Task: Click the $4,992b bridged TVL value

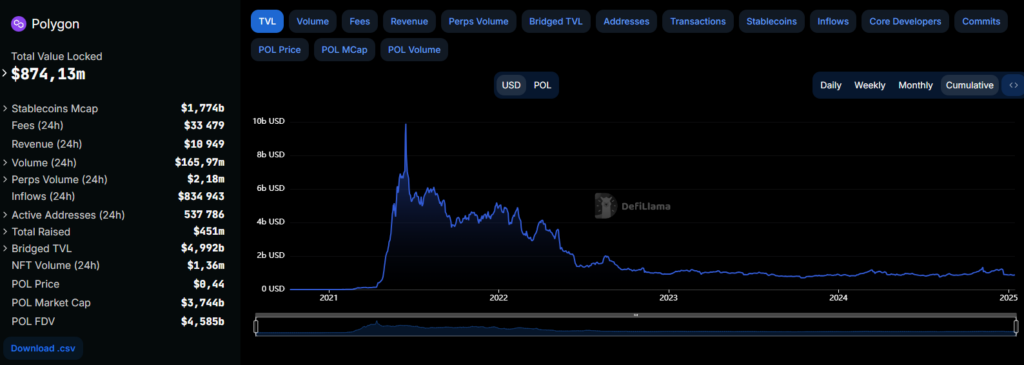Action: tap(202, 249)
